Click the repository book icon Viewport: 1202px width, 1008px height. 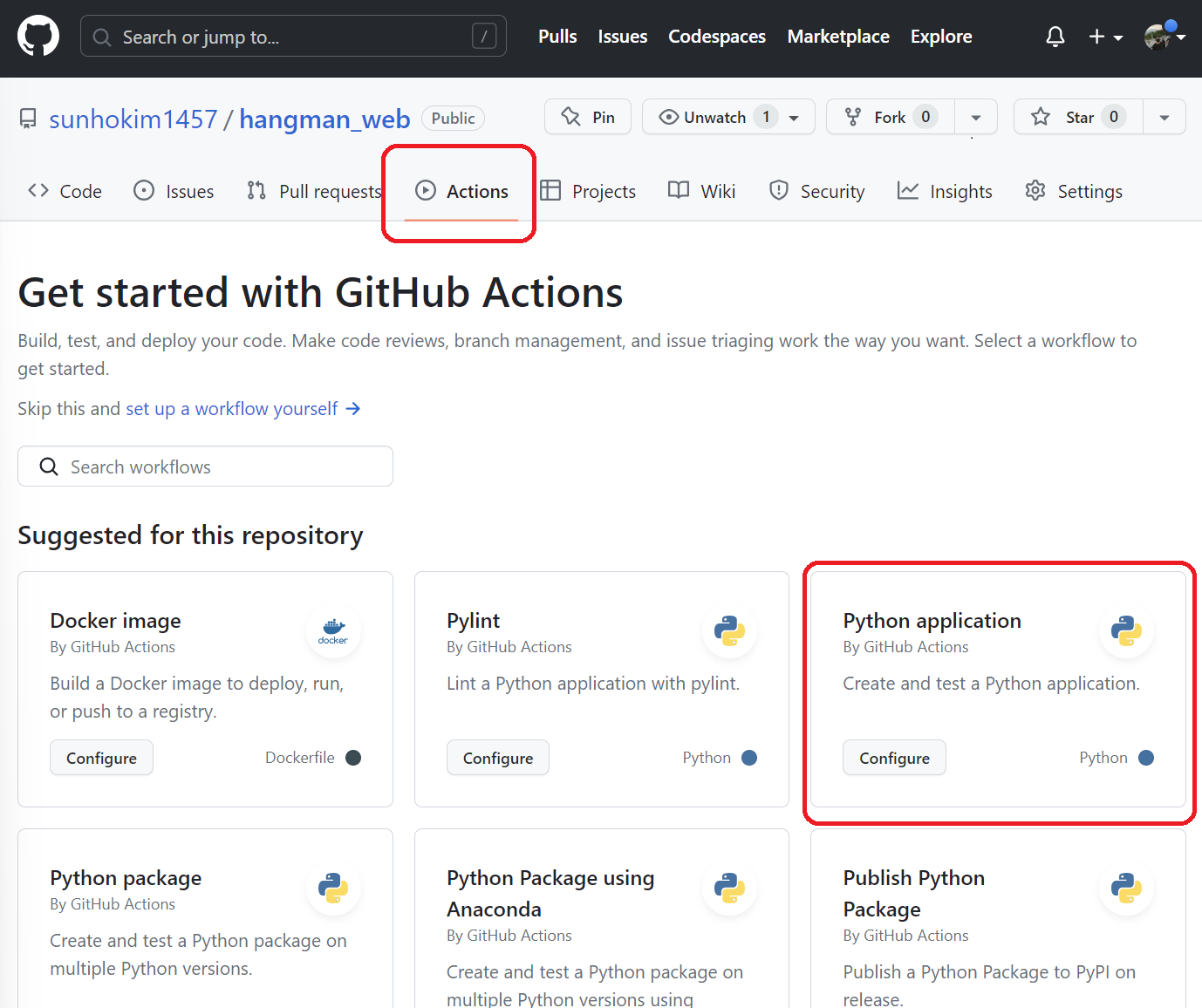pos(28,119)
